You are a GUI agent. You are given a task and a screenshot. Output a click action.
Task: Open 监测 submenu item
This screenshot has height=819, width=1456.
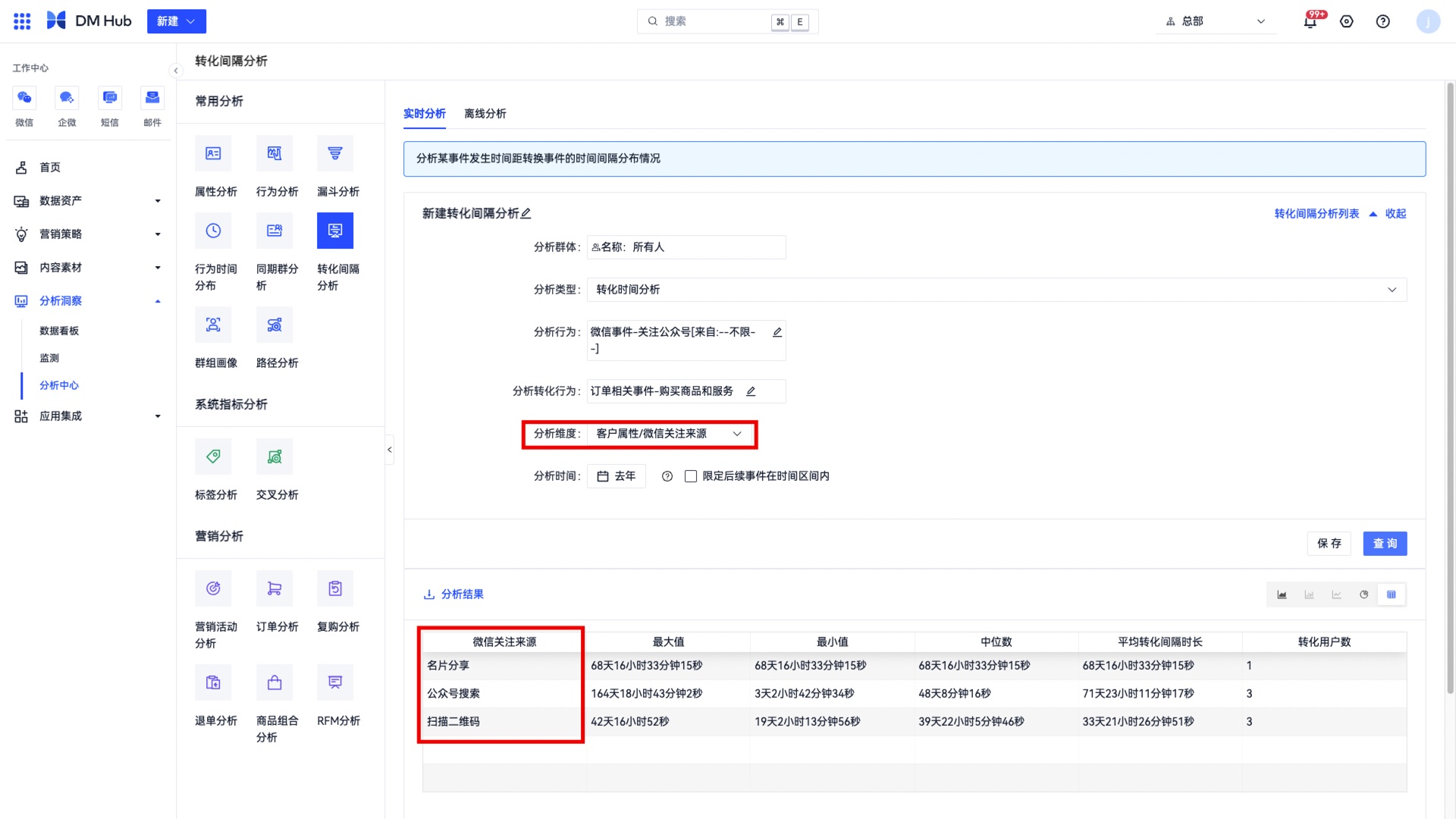pyautogui.click(x=49, y=358)
